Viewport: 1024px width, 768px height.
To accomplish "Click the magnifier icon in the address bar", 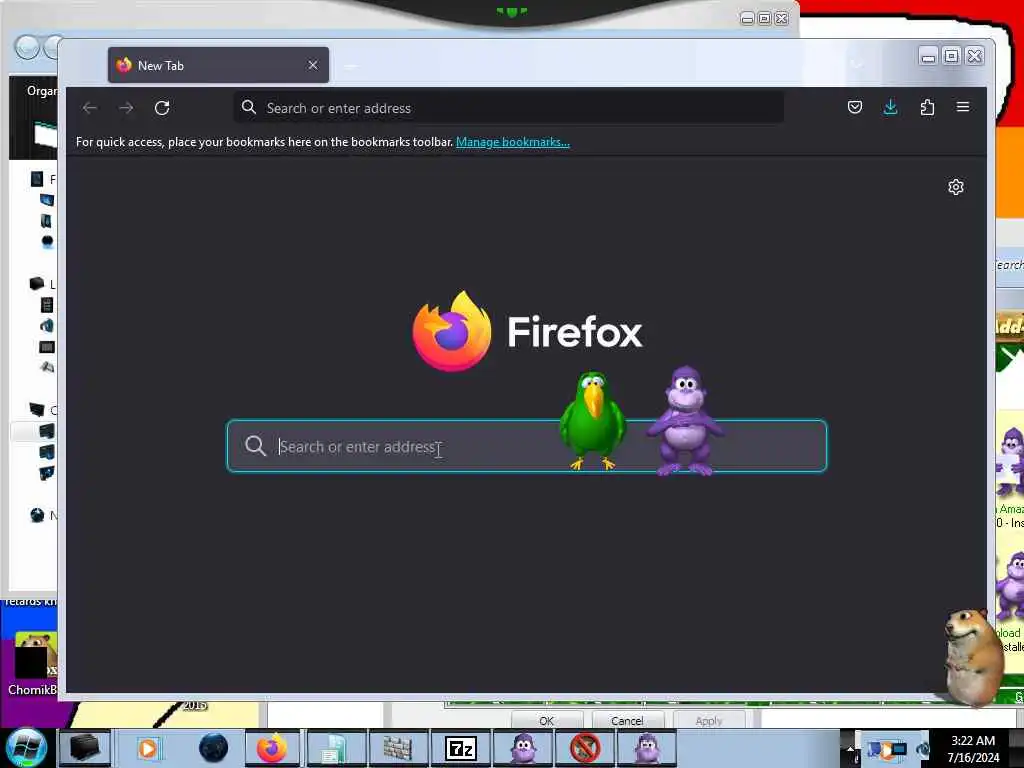I will pyautogui.click(x=249, y=107).
